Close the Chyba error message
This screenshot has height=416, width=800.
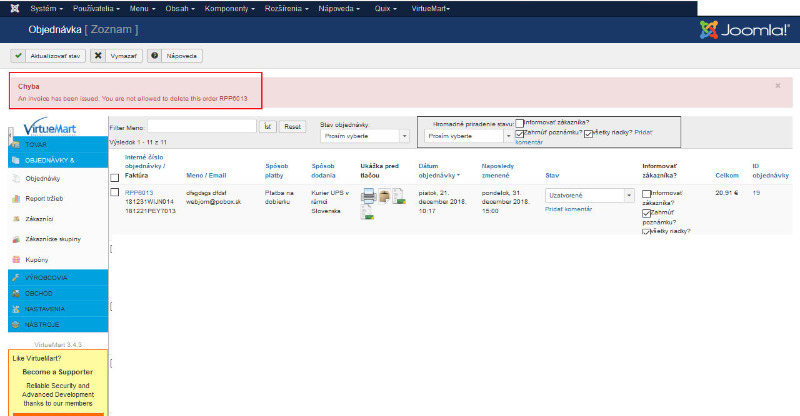[778, 86]
